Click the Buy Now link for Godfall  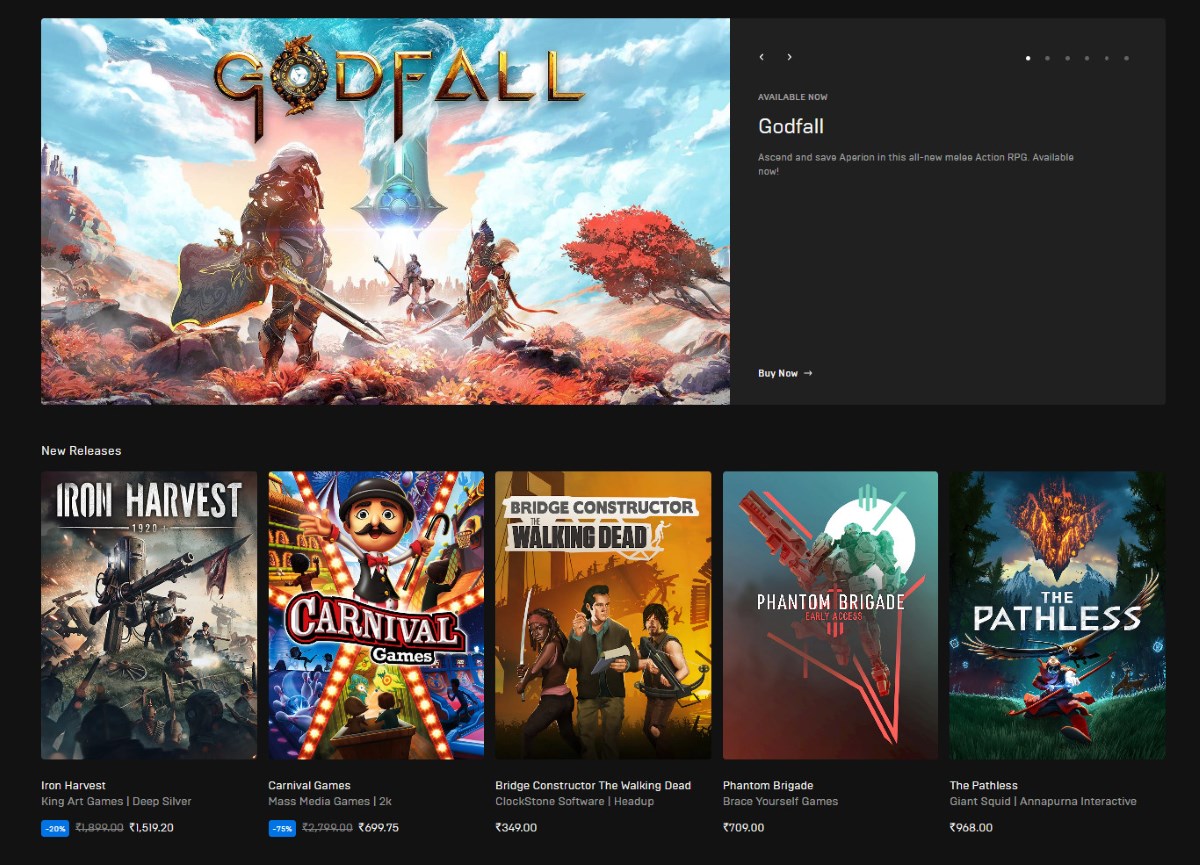click(786, 372)
